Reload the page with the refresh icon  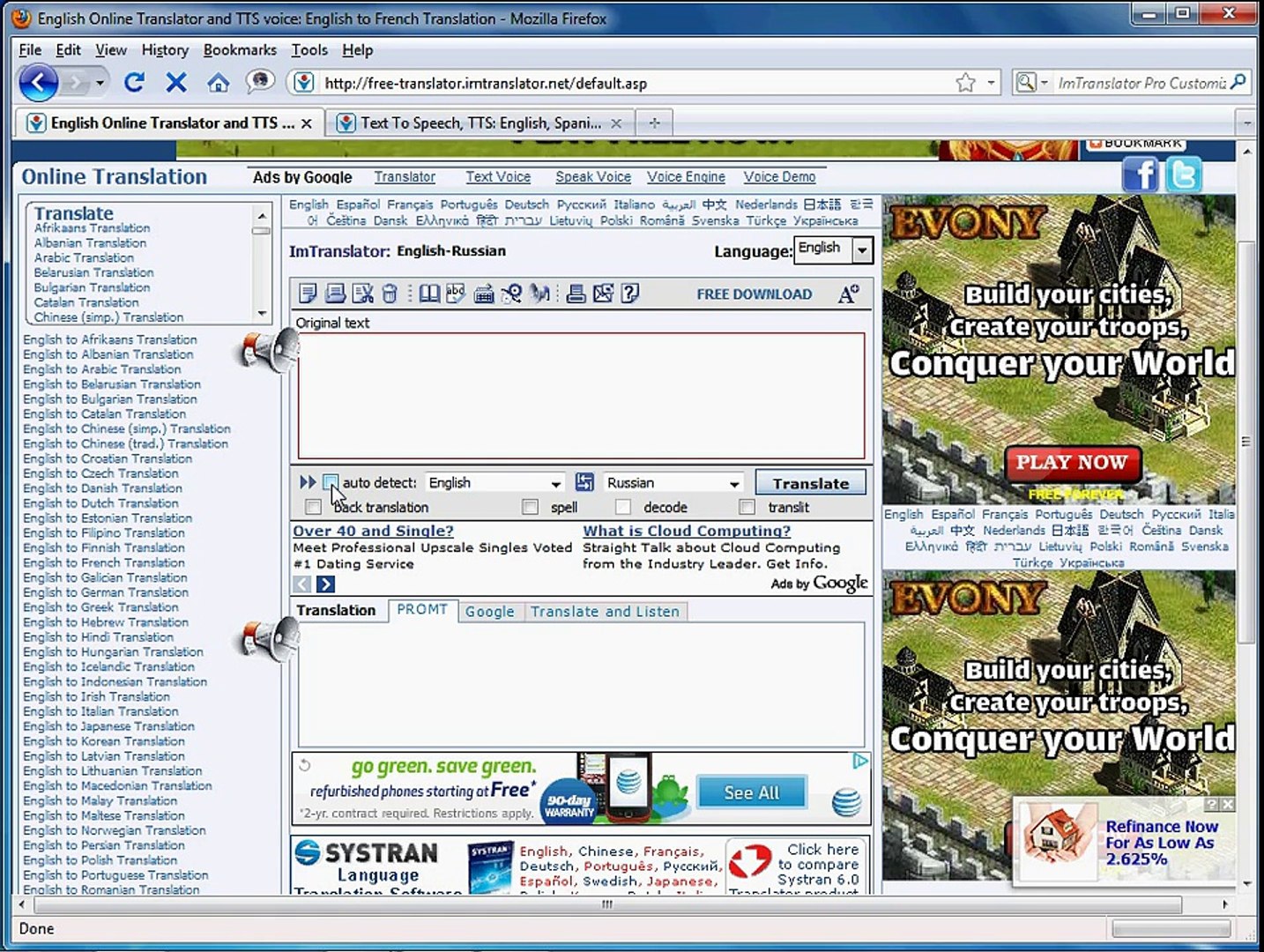[134, 83]
